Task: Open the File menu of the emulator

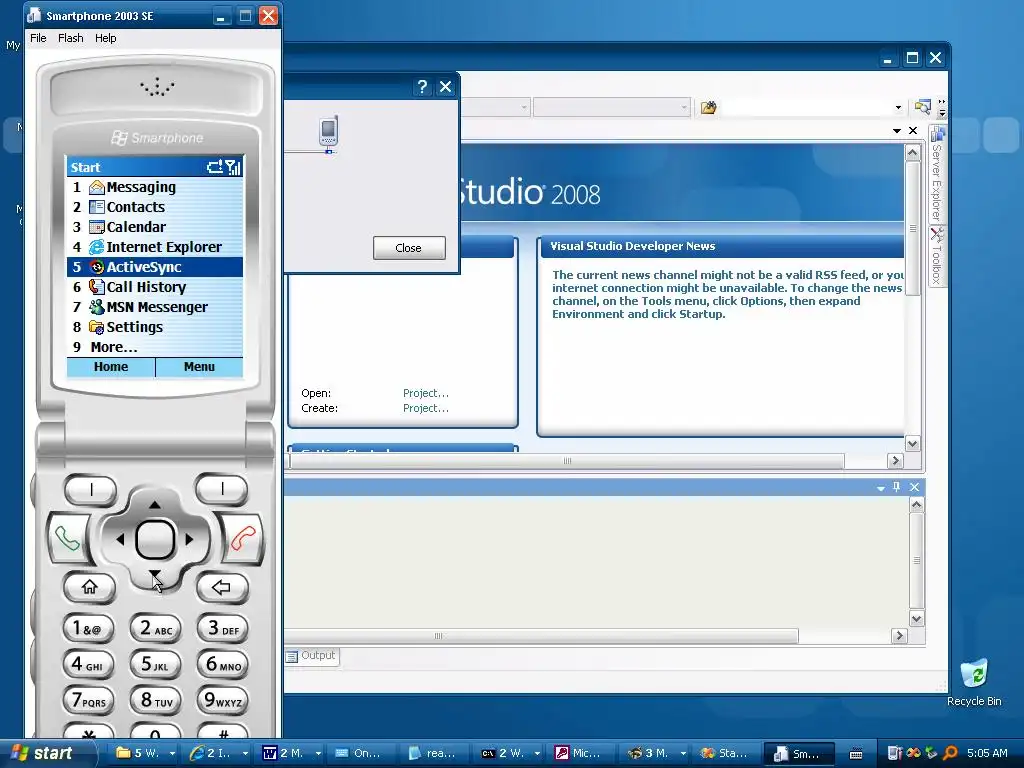Action: tap(39, 38)
